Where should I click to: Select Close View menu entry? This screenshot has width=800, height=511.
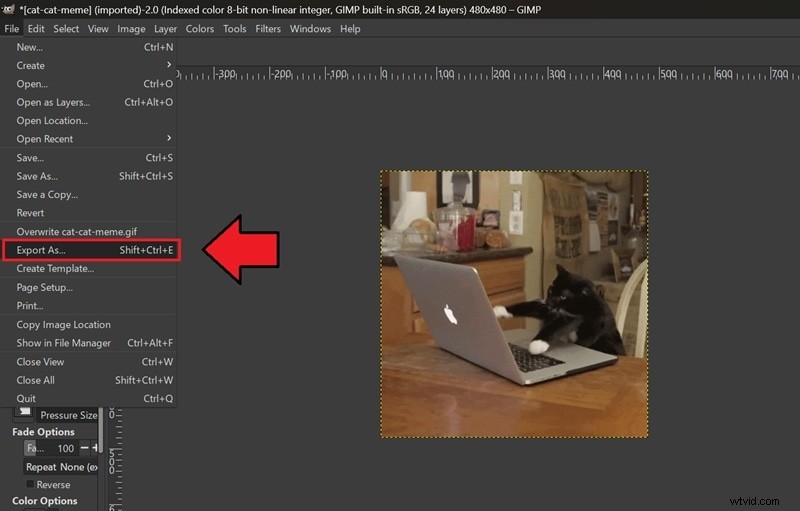(89, 362)
